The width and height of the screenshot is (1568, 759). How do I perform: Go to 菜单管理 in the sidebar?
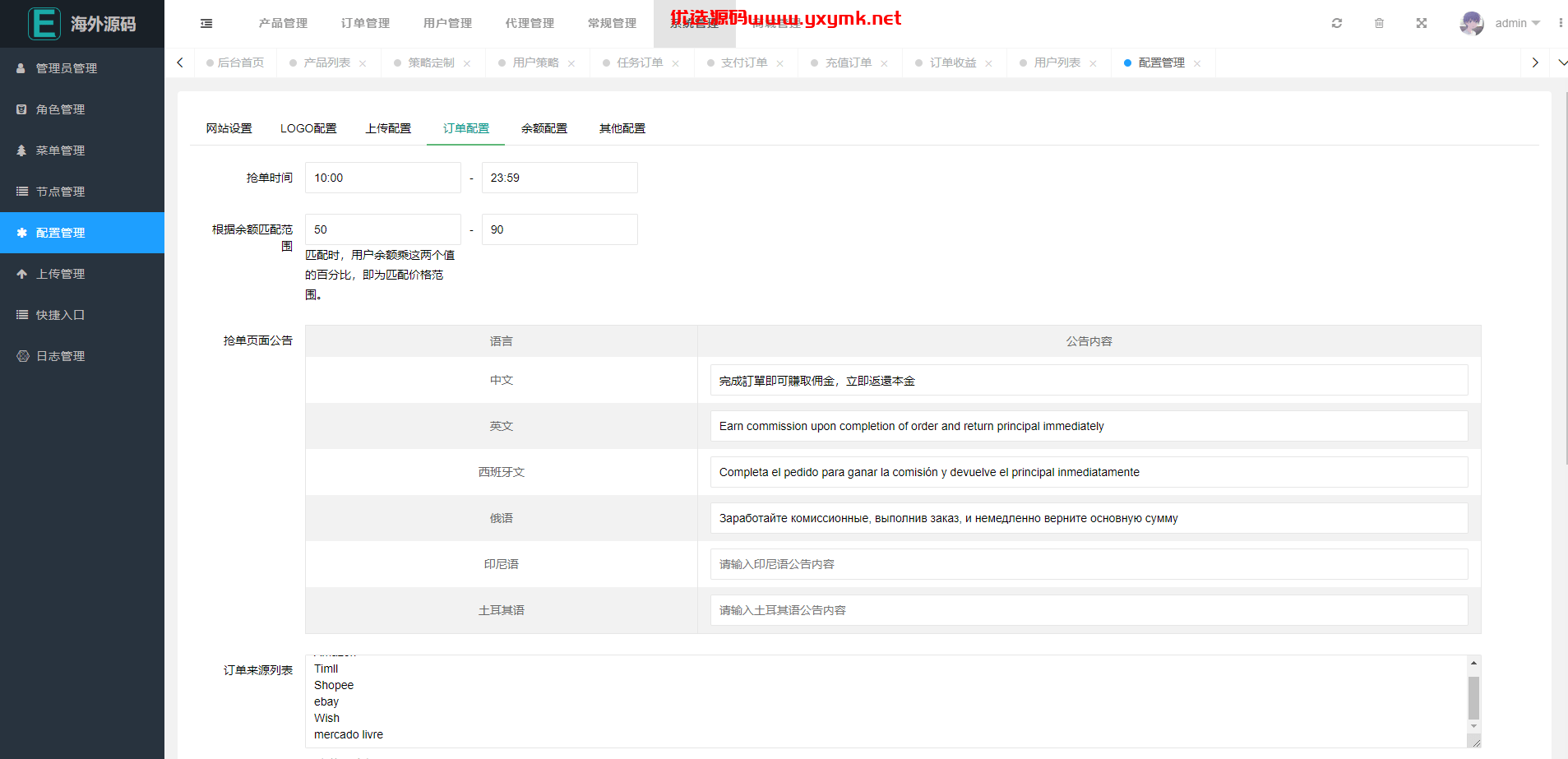coord(82,150)
